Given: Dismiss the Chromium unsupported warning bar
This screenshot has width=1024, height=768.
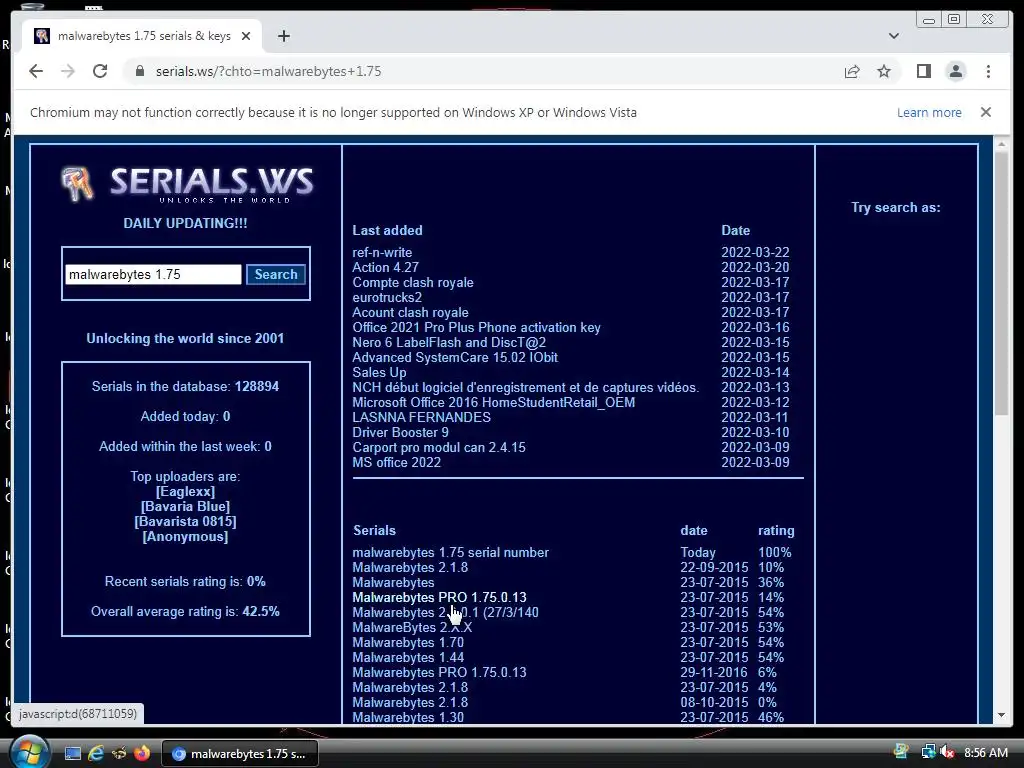Looking at the screenshot, I should (986, 112).
